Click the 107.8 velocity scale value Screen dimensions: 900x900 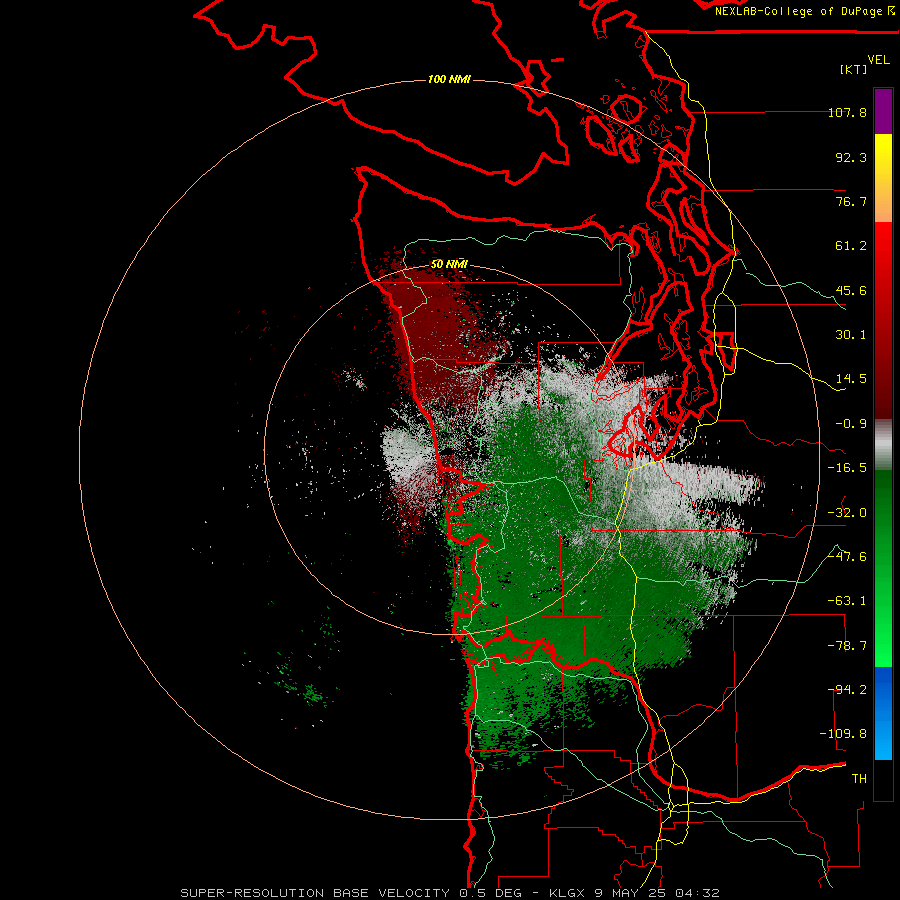(x=847, y=112)
